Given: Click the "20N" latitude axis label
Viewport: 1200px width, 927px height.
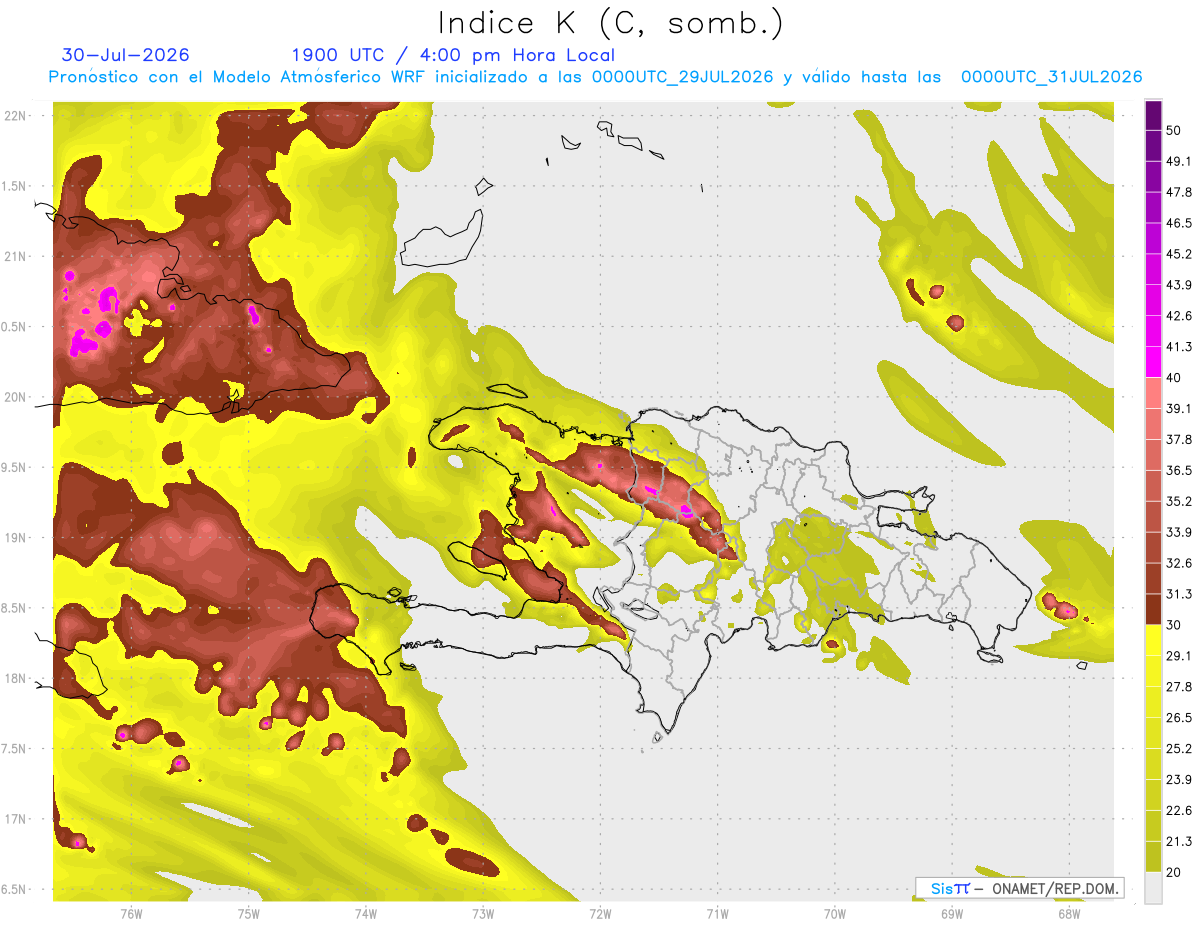Looking at the screenshot, I should [17, 397].
